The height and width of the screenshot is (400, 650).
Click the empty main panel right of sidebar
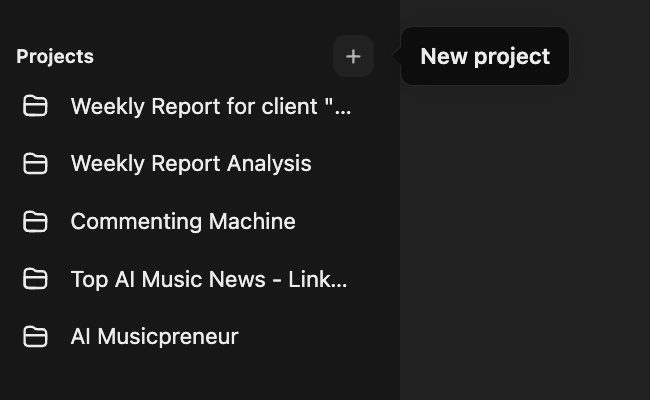click(525, 250)
